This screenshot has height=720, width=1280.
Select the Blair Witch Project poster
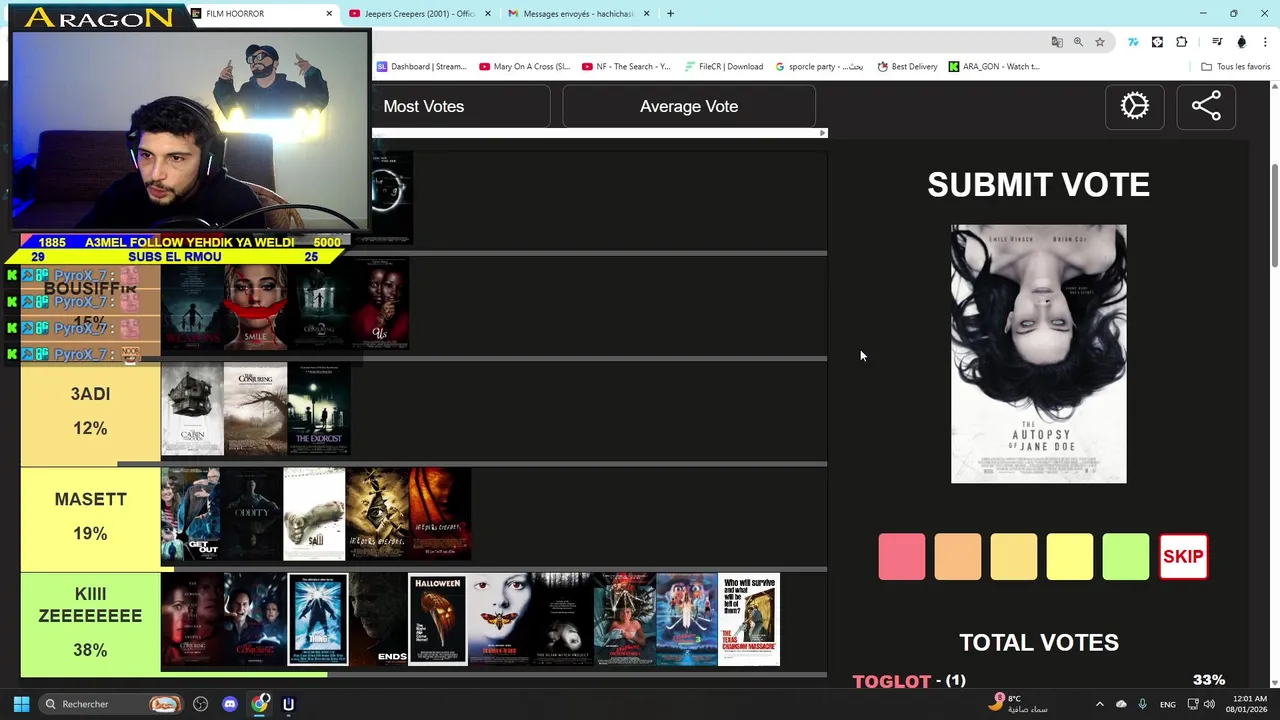(561, 619)
